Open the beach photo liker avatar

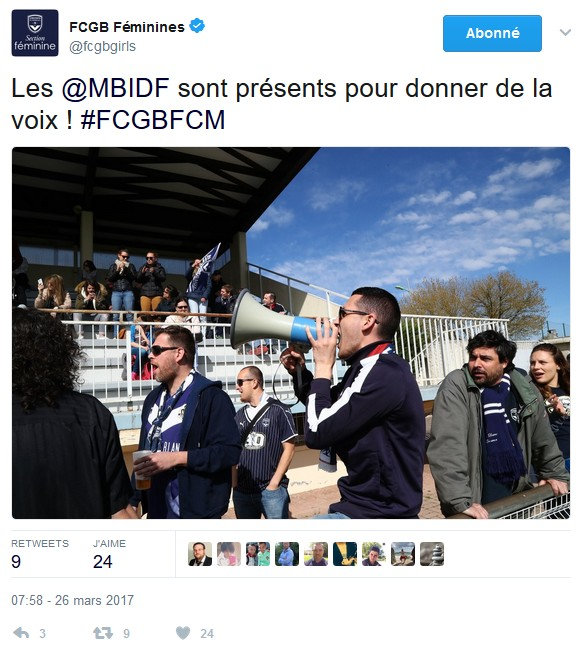[403, 554]
